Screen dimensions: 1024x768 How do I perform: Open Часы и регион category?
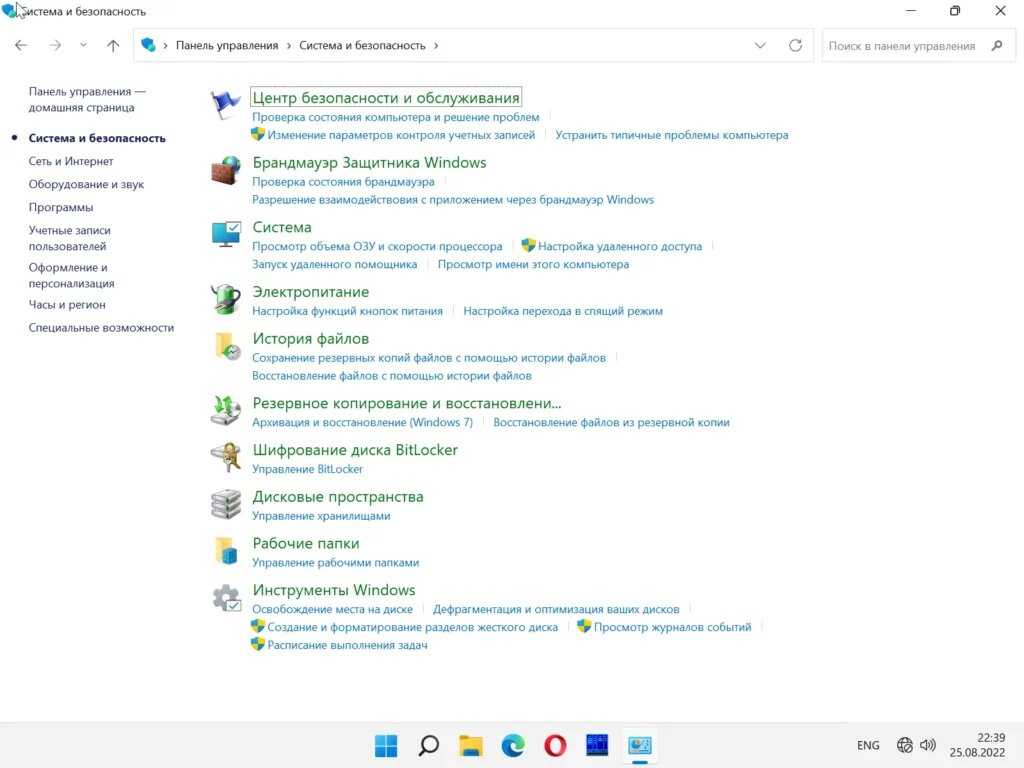coord(67,304)
